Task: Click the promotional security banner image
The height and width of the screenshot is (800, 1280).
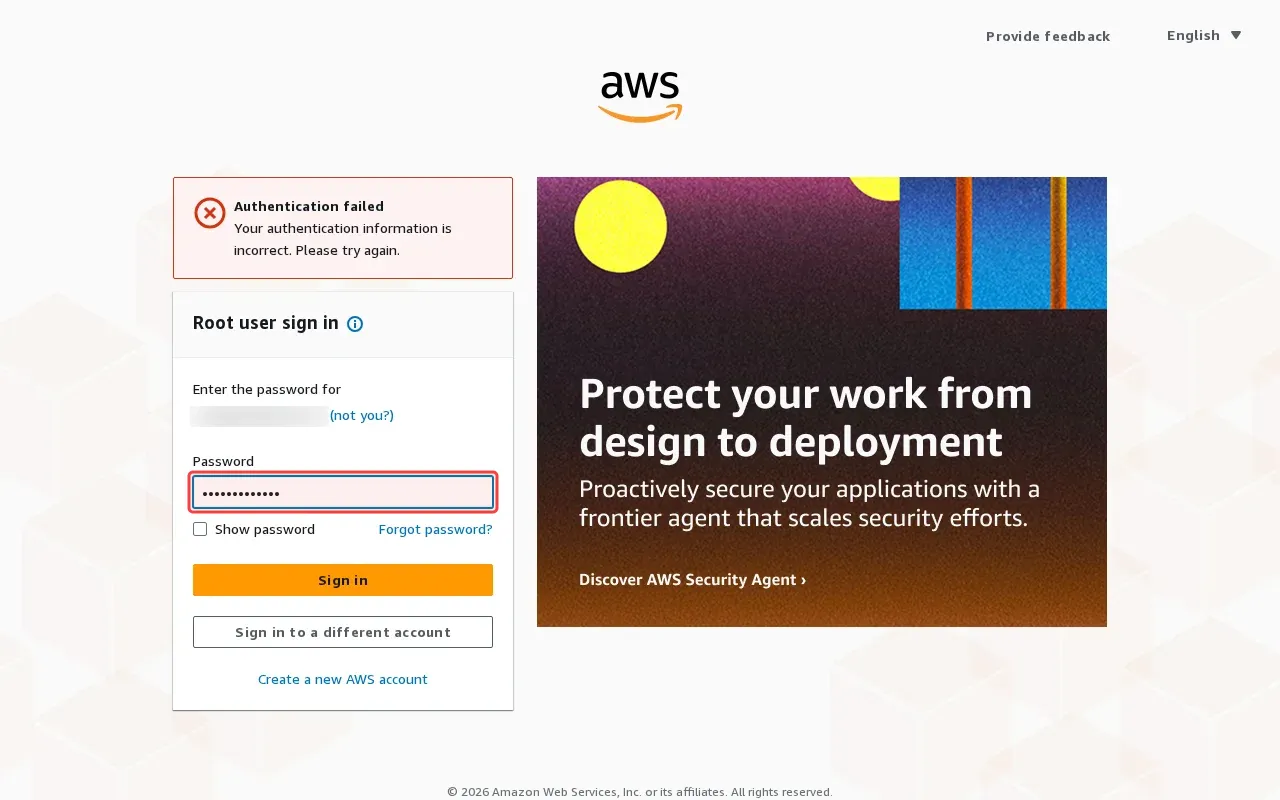Action: tap(822, 402)
